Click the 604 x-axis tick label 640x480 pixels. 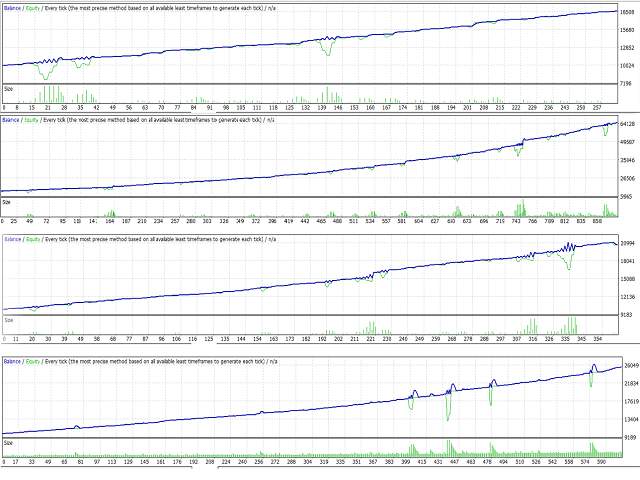point(418,221)
